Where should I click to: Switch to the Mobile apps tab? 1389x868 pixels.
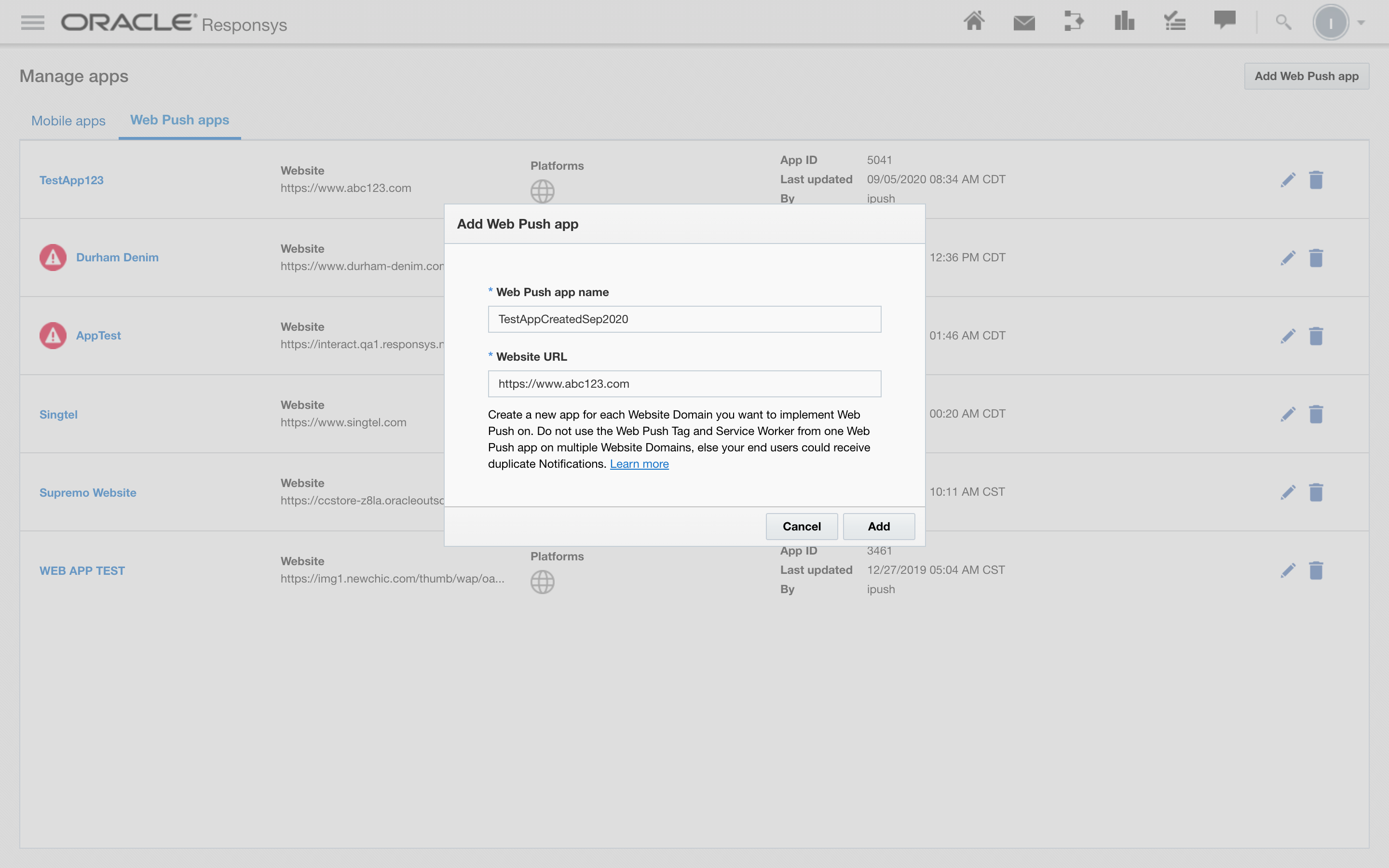point(68,121)
